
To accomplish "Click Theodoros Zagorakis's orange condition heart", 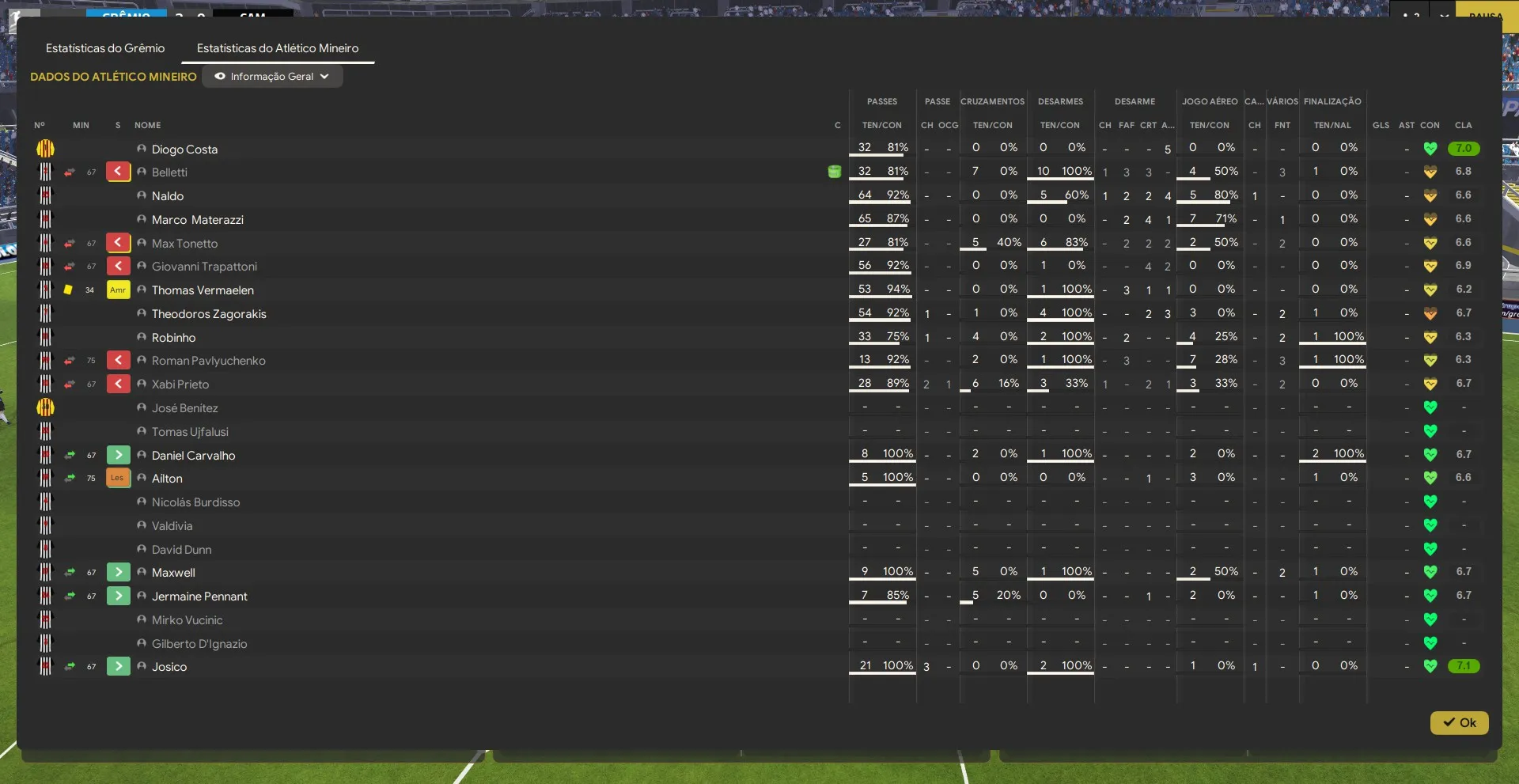I will pos(1430,313).
